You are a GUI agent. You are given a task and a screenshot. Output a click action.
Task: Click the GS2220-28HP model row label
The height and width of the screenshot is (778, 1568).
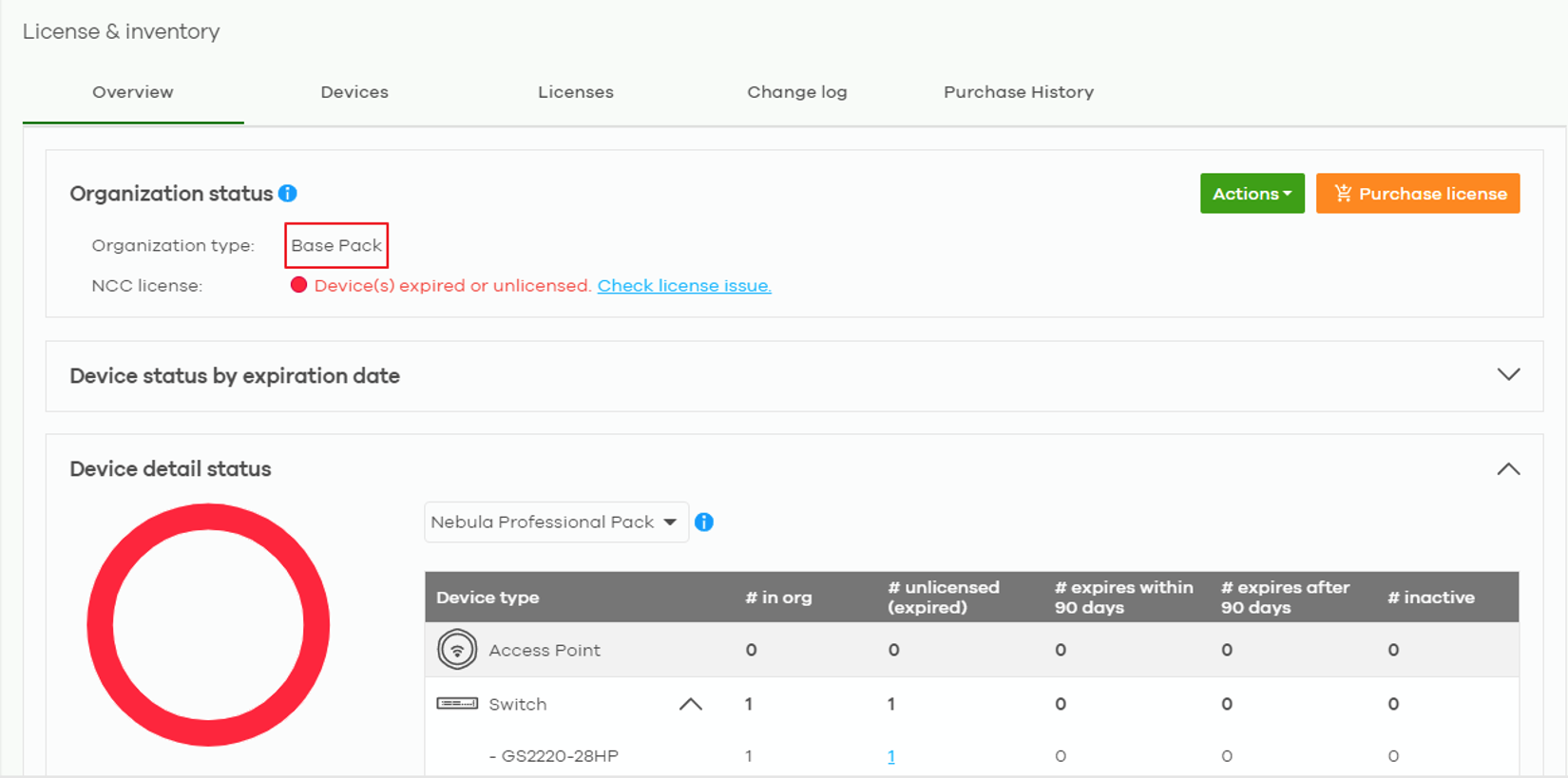pos(554,756)
